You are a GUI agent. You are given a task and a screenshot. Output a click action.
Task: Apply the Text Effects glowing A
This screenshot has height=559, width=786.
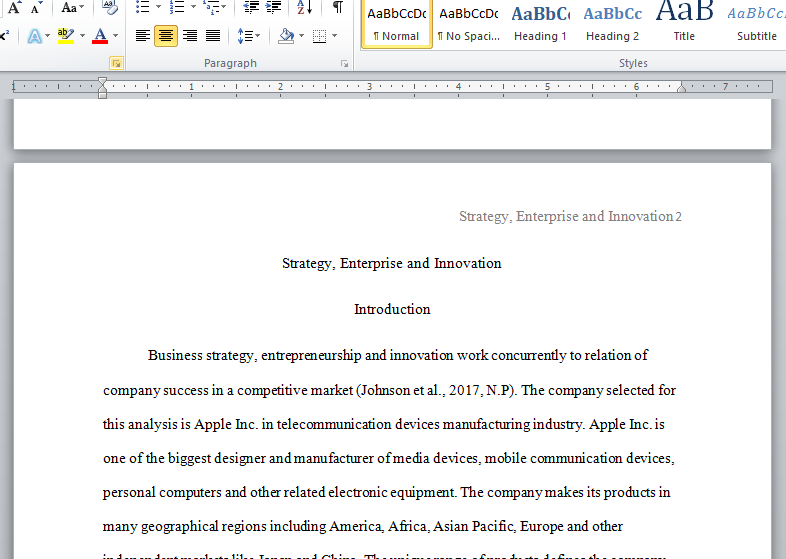coord(35,36)
